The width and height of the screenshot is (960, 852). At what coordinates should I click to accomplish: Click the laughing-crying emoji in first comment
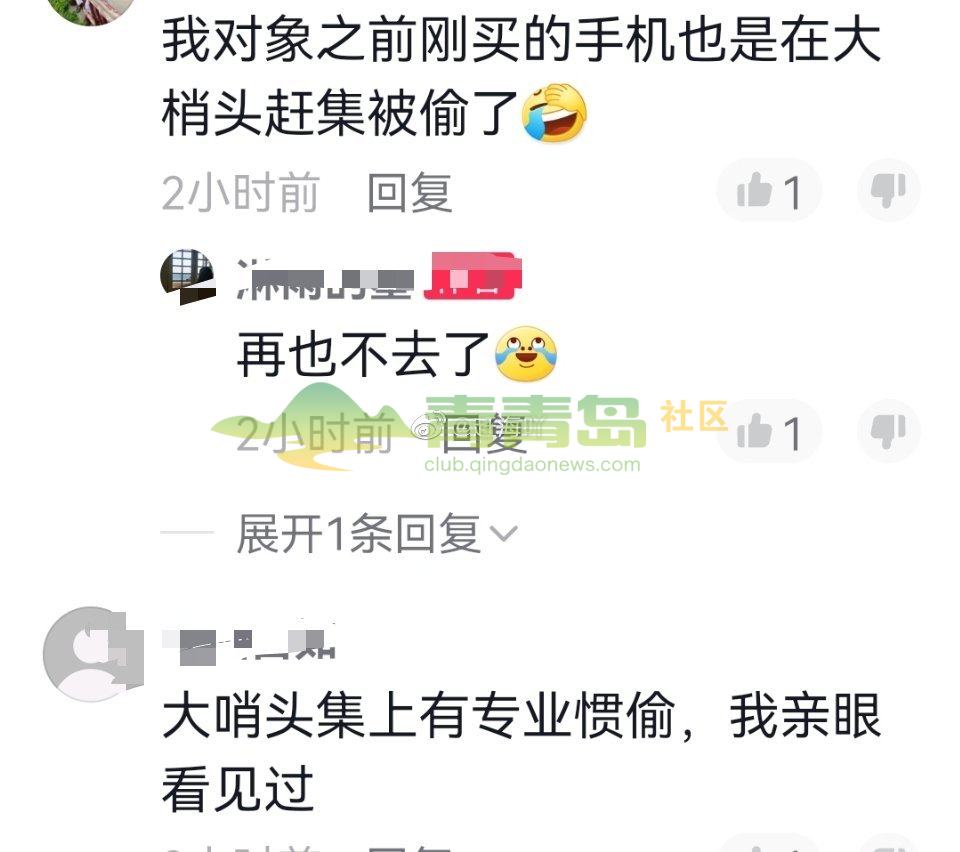(x=554, y=113)
